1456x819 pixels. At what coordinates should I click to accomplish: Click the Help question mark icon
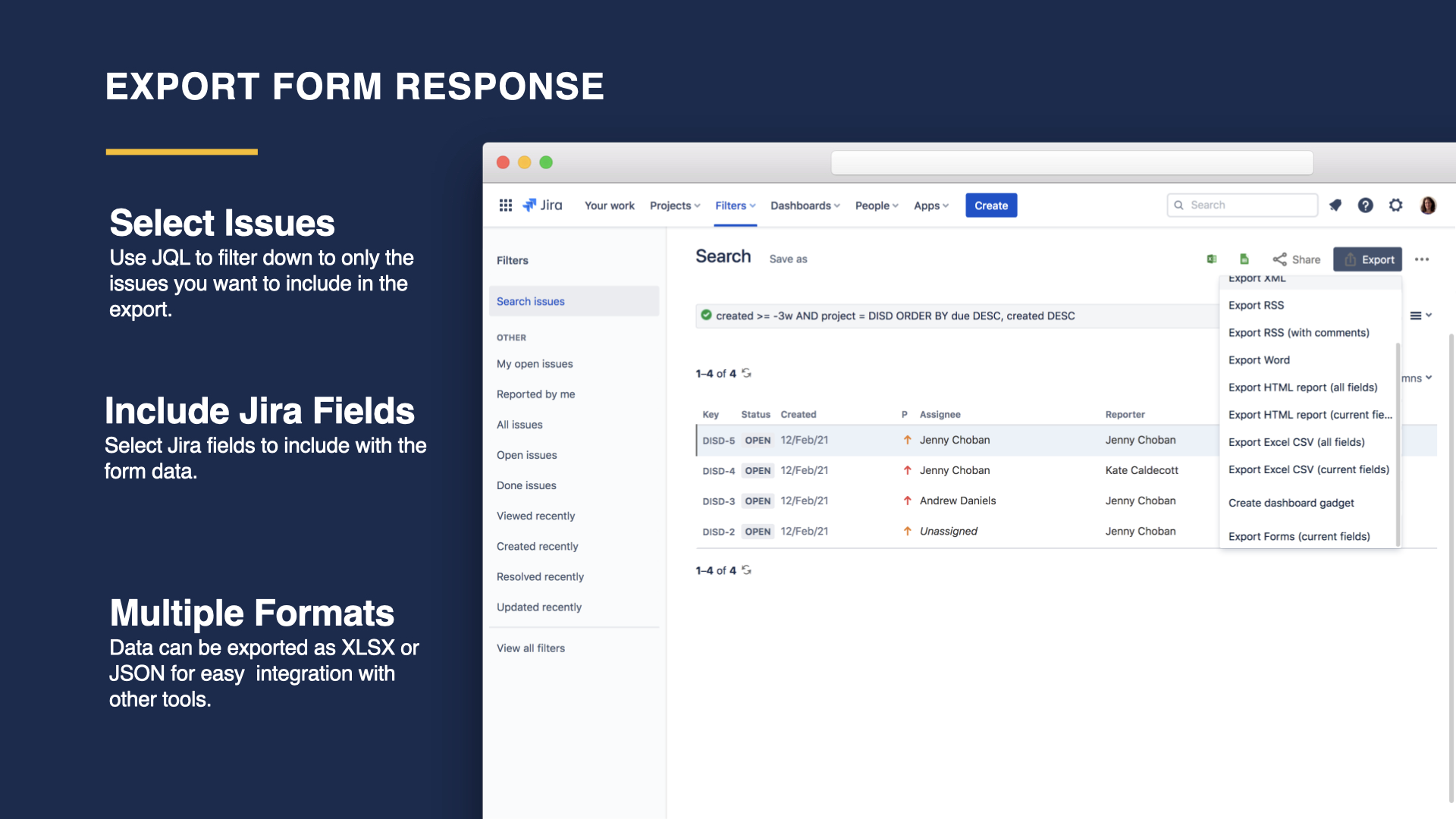tap(1365, 205)
